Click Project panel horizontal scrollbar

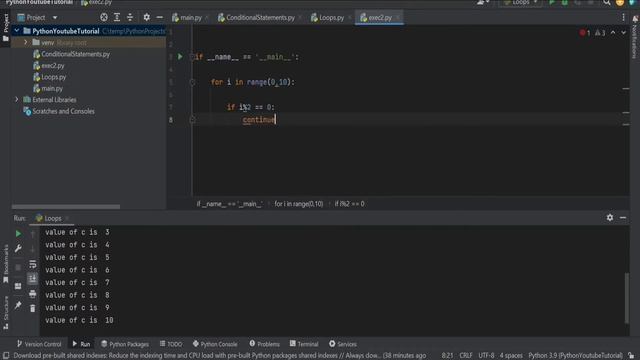[66, 207]
